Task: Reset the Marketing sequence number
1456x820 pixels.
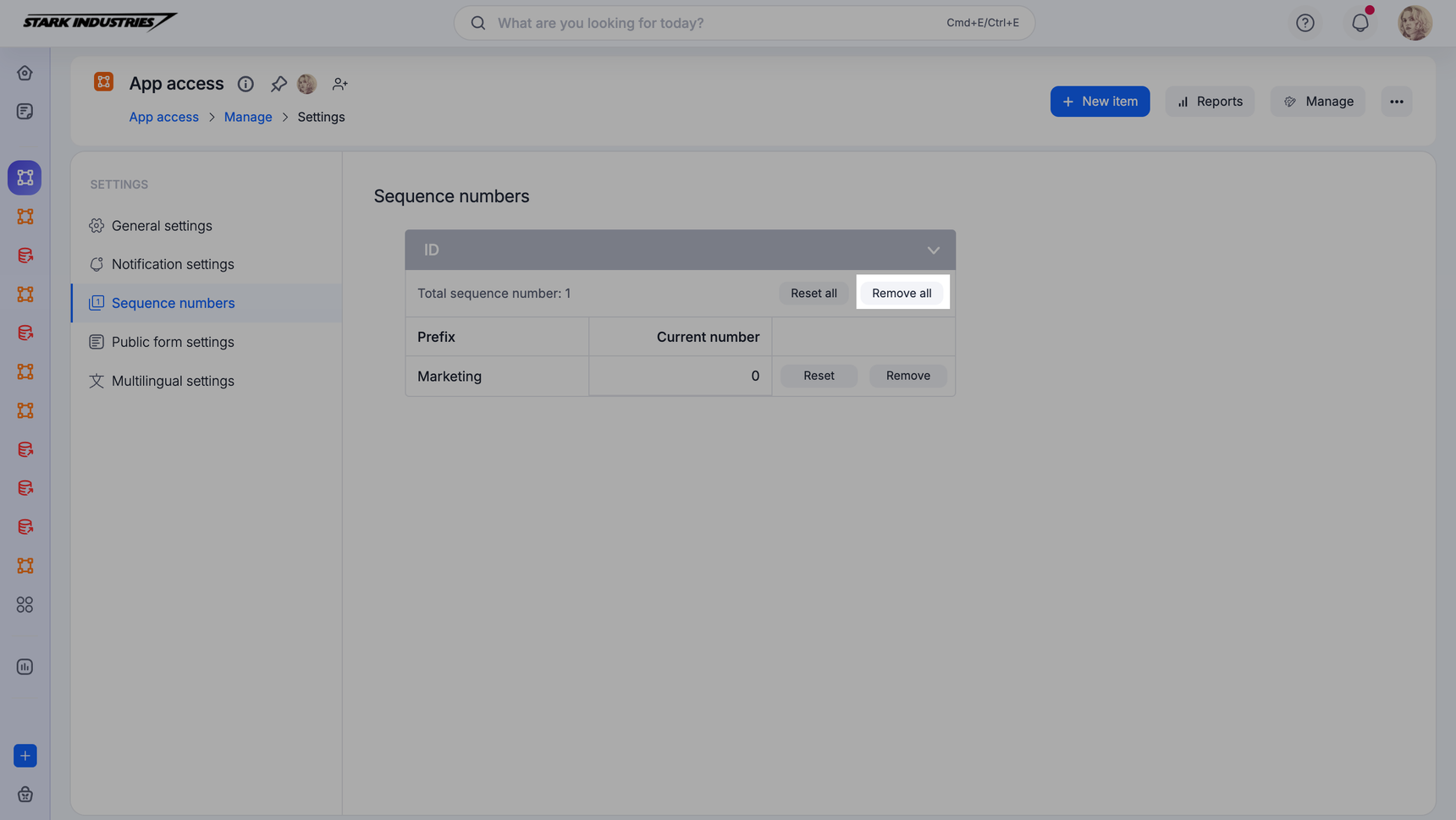Action: click(818, 376)
